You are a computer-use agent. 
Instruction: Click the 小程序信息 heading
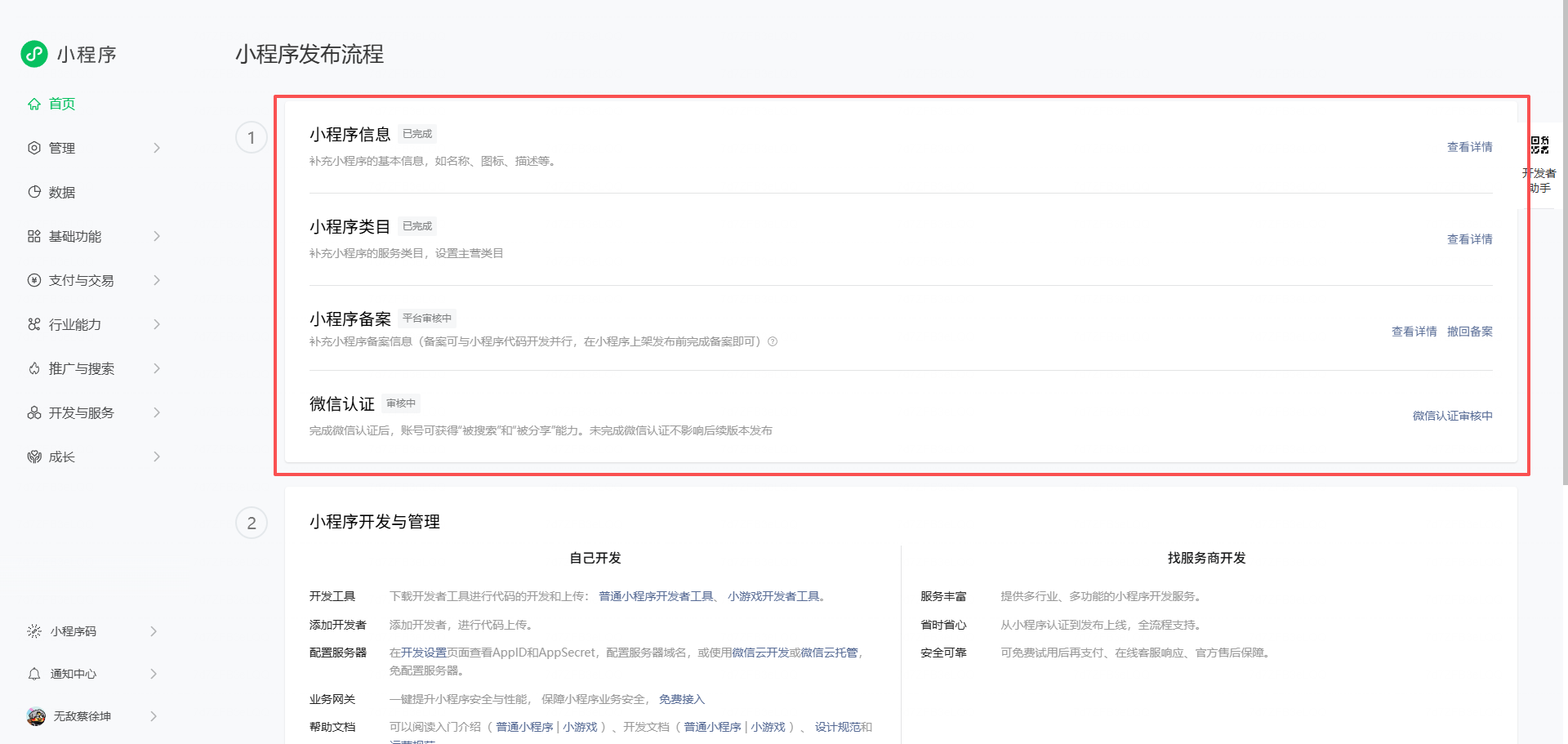tap(350, 134)
